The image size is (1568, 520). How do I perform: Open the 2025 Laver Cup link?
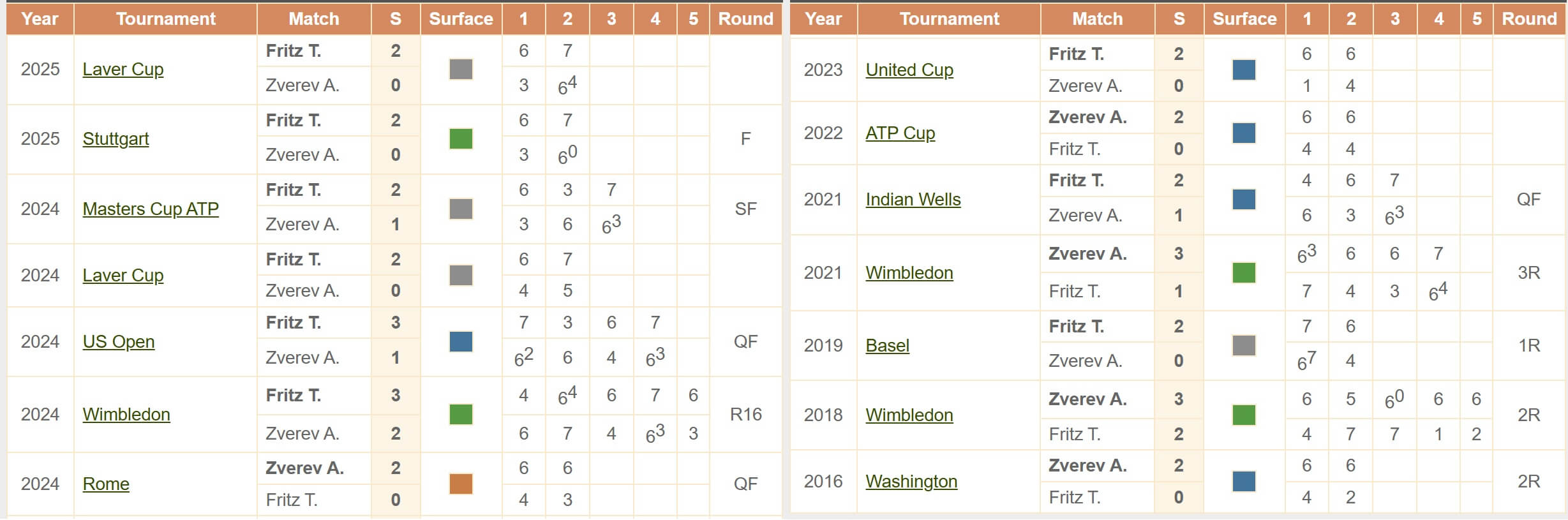pos(123,70)
